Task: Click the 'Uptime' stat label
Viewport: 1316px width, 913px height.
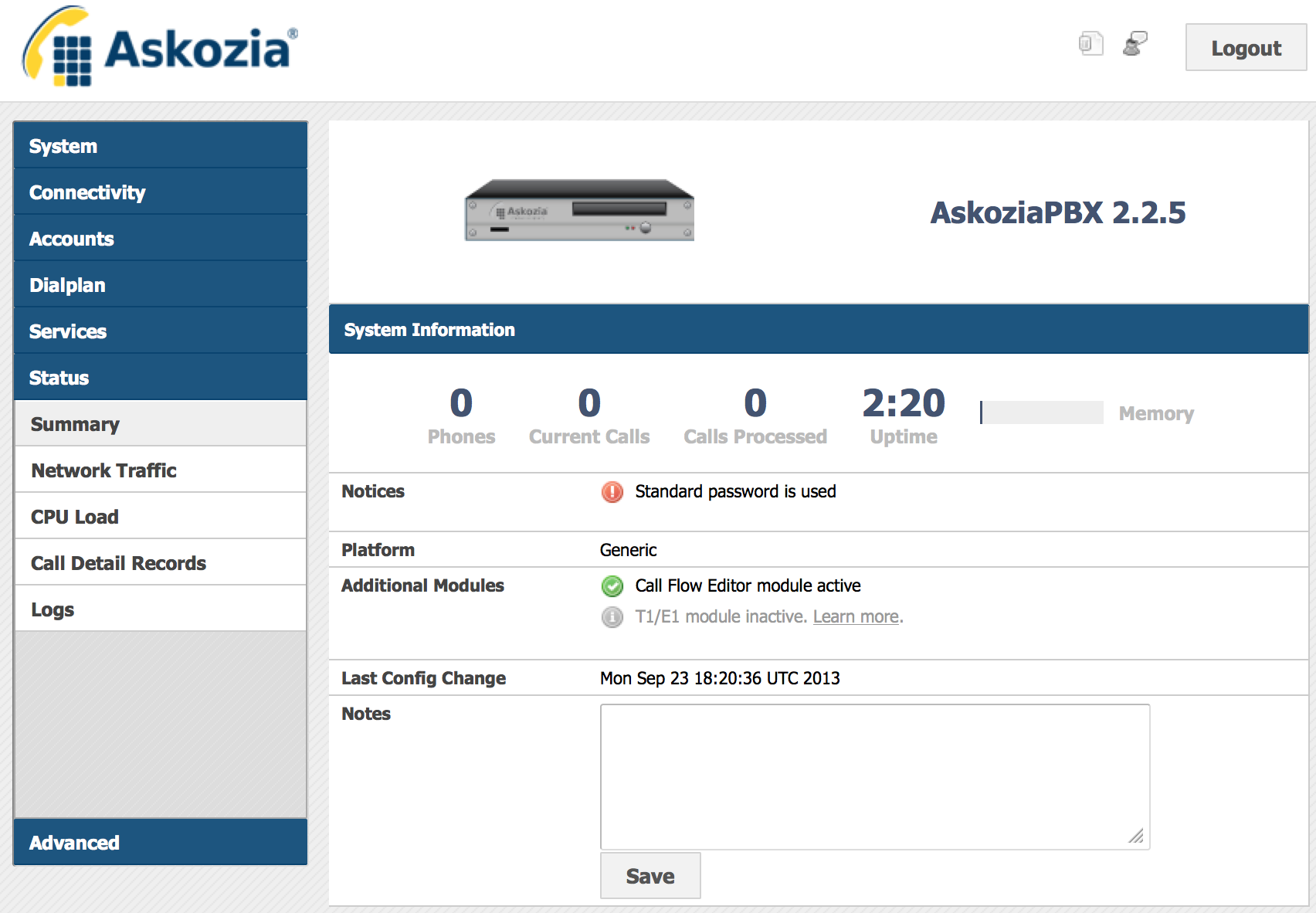Action: pos(904,436)
